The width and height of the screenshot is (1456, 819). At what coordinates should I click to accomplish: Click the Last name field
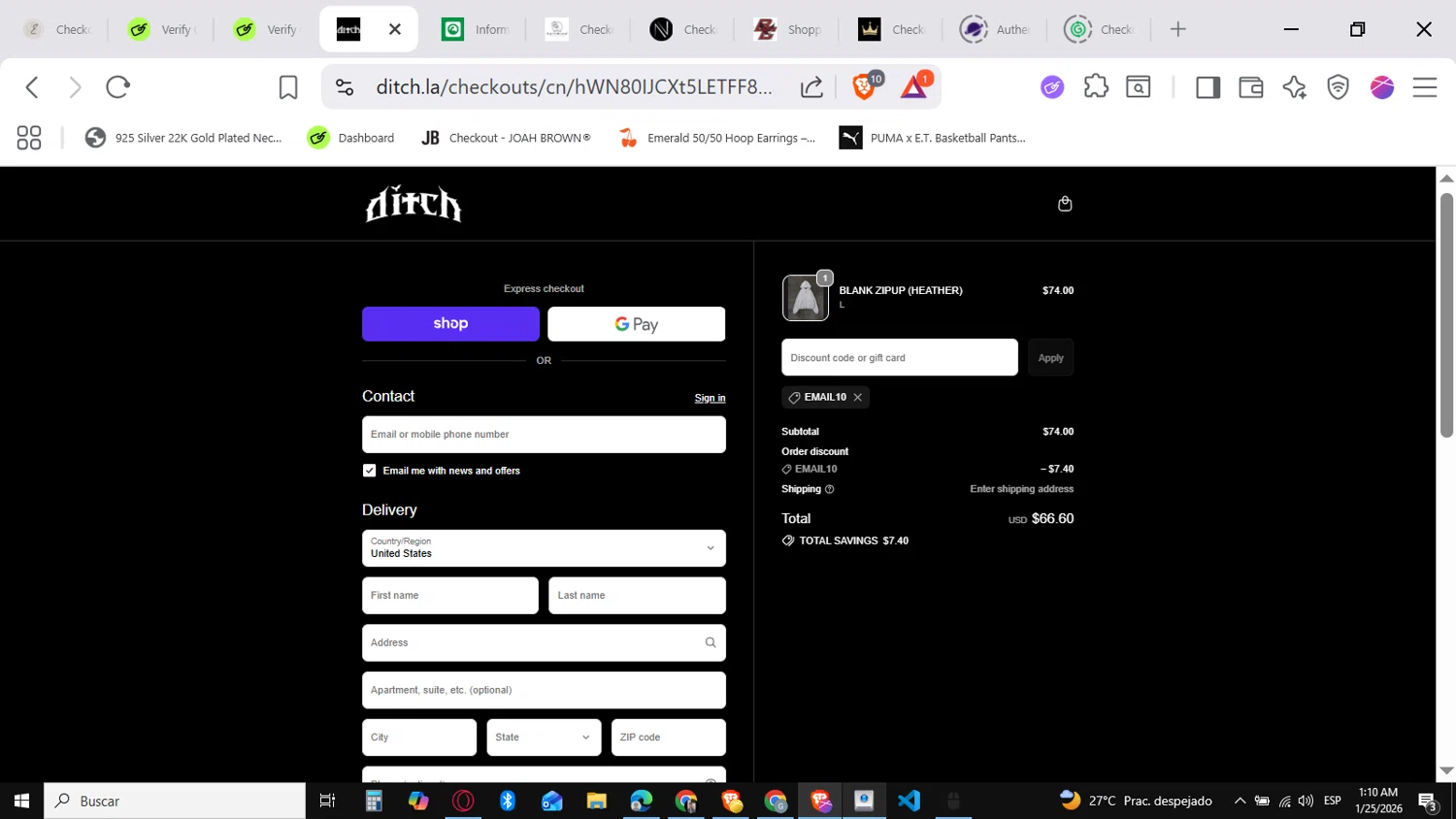point(637,596)
